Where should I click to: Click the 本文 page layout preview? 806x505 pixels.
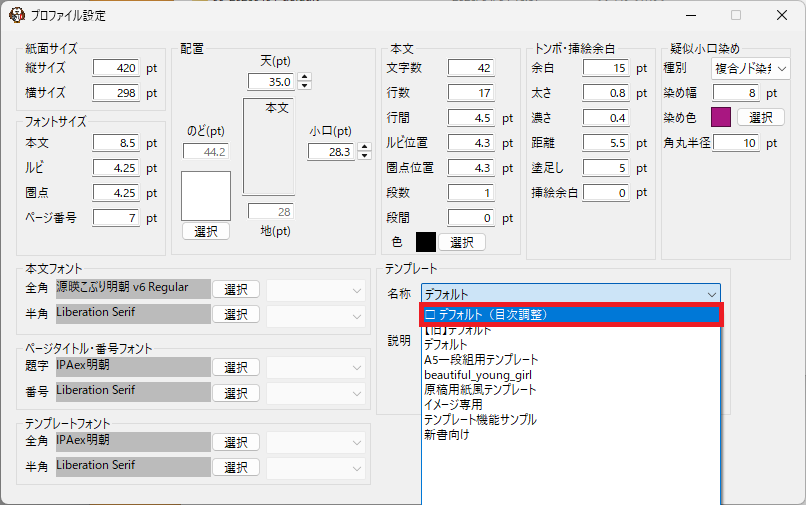268,147
